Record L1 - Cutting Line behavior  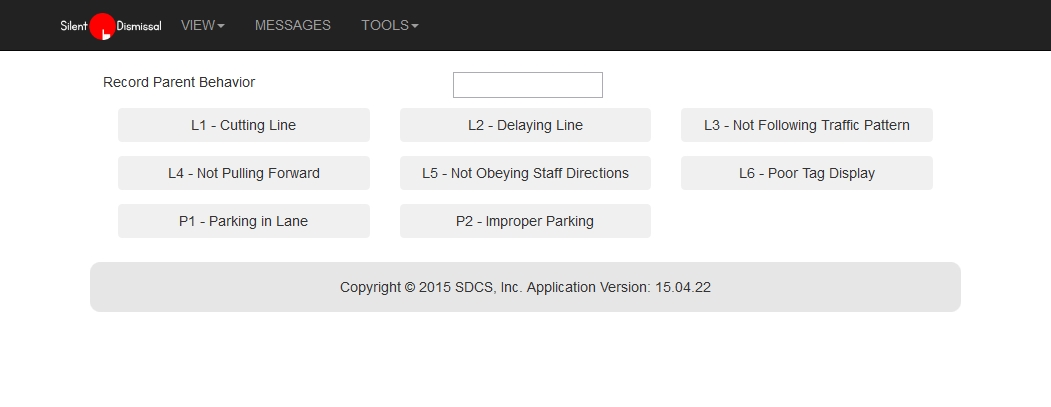tap(243, 125)
